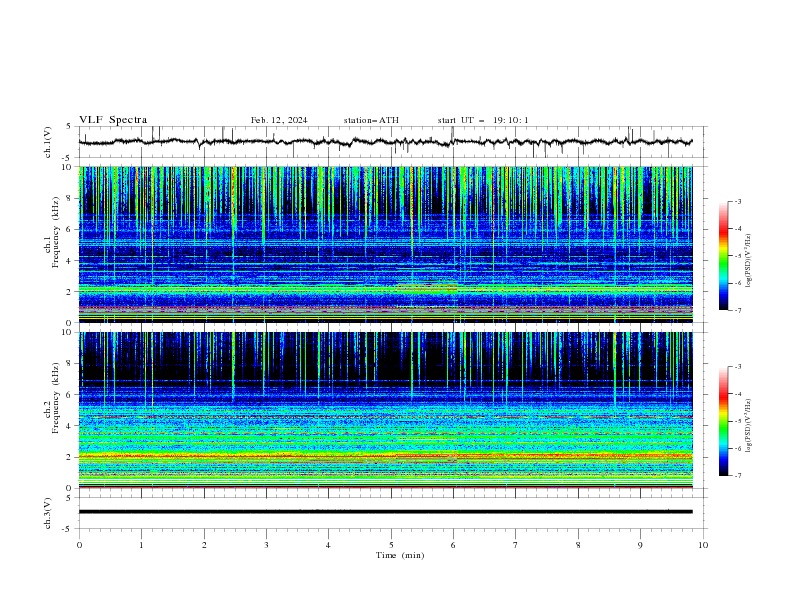Click time axis tick label "7"
792x612 pixels.
[x=516, y=545]
